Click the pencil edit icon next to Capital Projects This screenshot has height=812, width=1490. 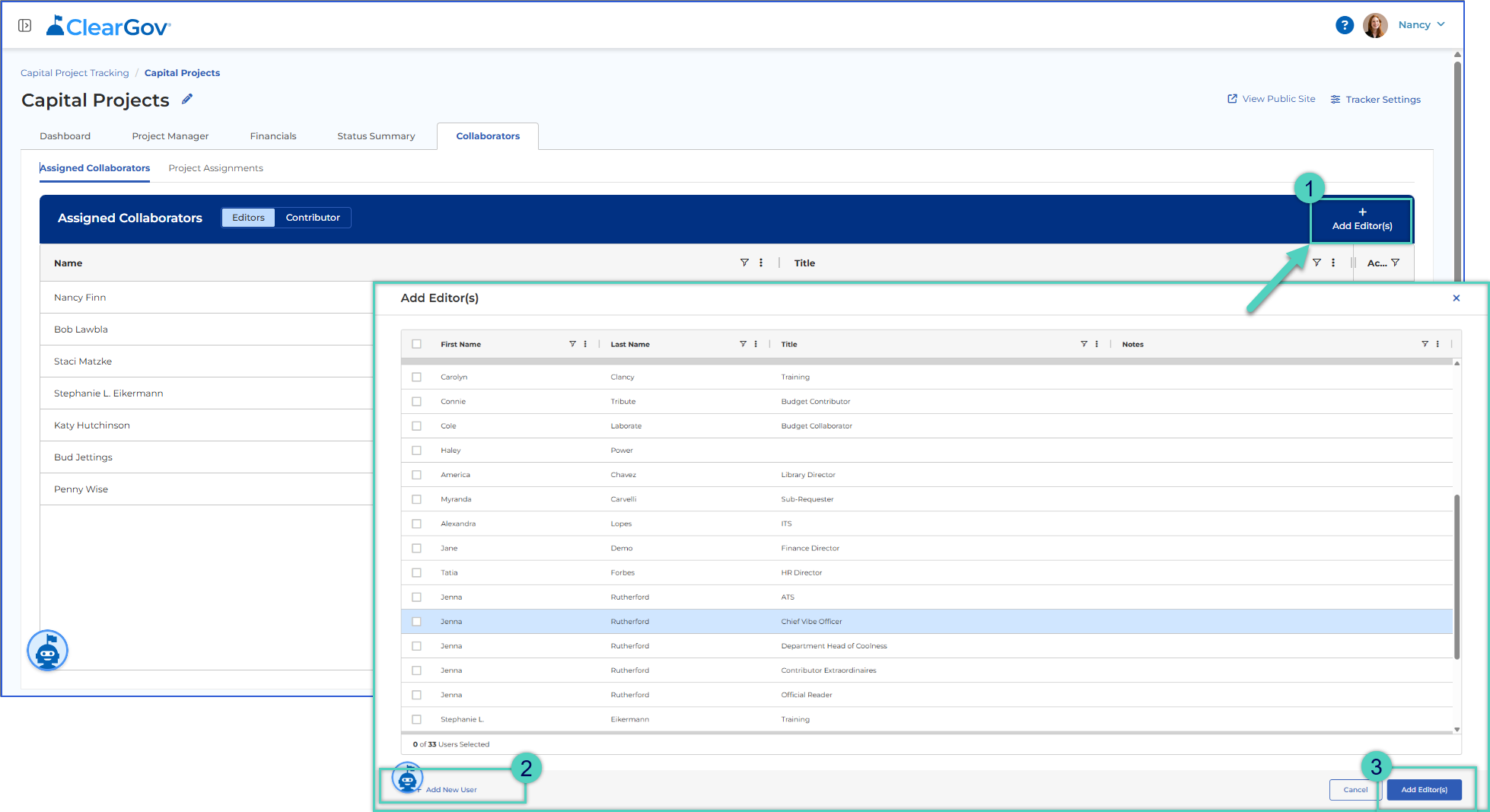pos(187,99)
